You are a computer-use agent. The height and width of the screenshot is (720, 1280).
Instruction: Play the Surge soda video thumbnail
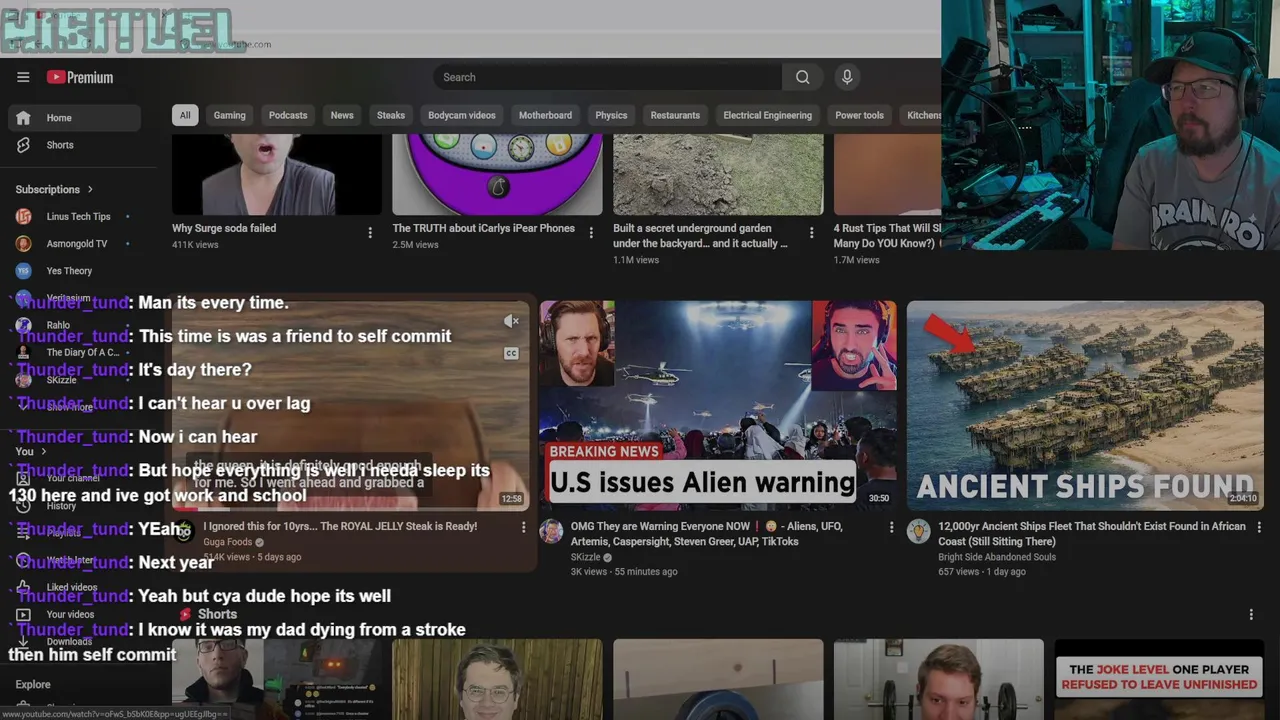[277, 174]
